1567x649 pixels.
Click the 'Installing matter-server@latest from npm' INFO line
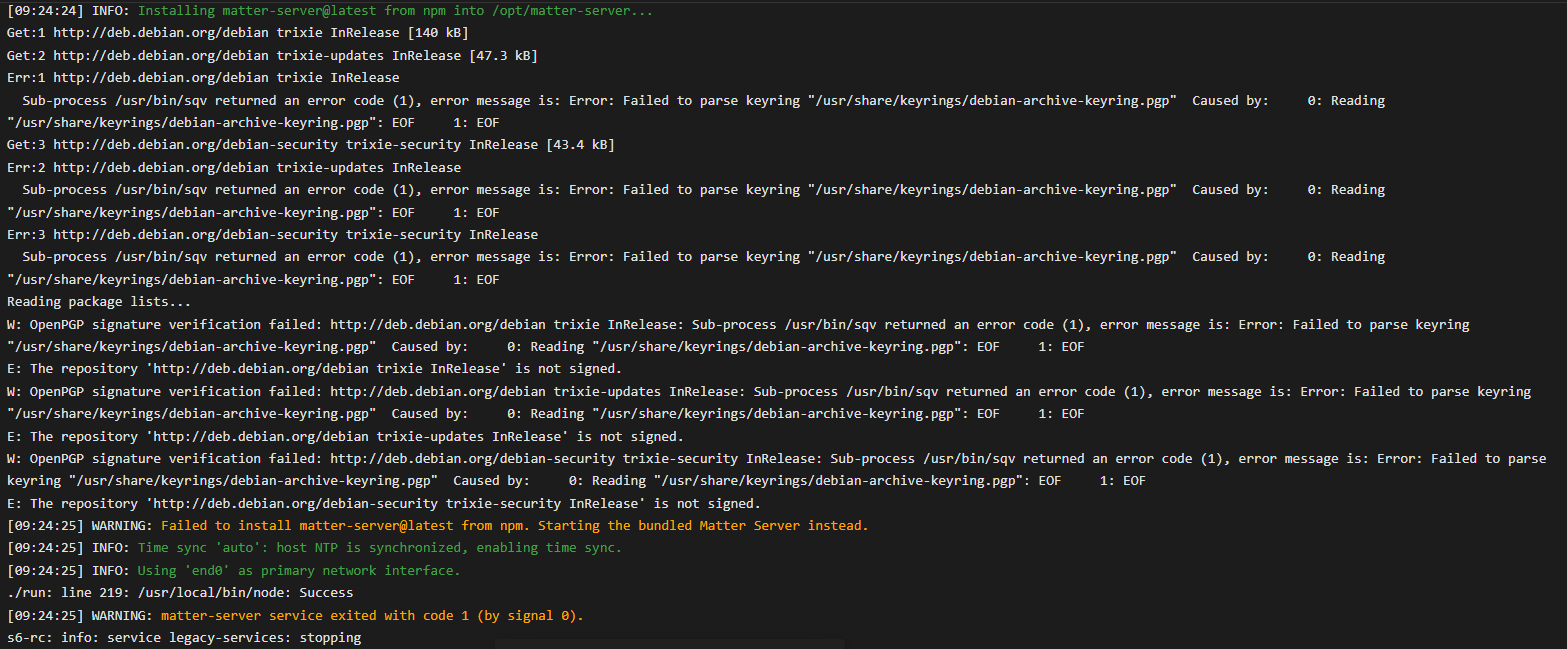(x=331, y=11)
